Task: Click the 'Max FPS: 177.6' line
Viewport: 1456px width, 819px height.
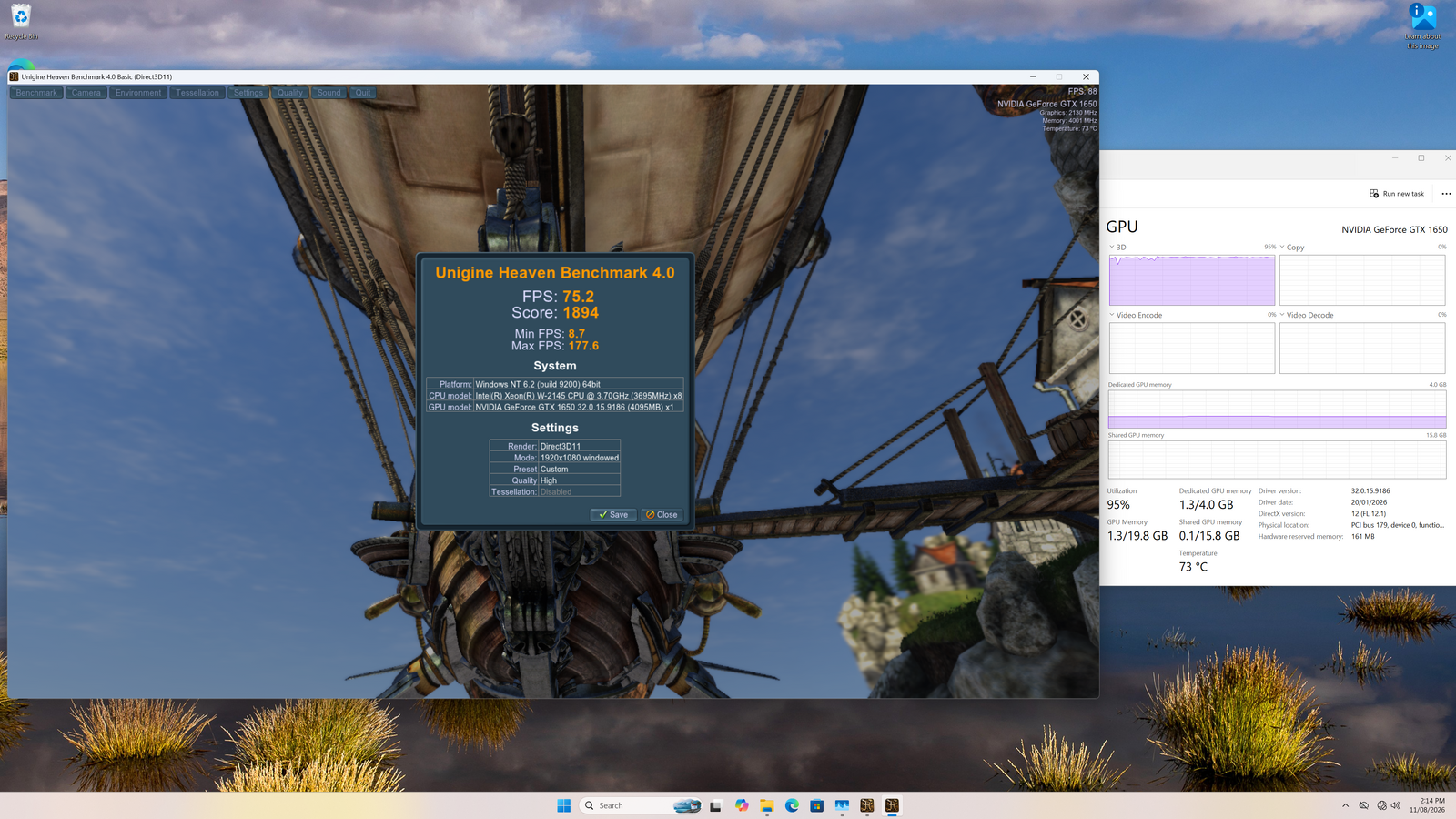Action: (555, 346)
